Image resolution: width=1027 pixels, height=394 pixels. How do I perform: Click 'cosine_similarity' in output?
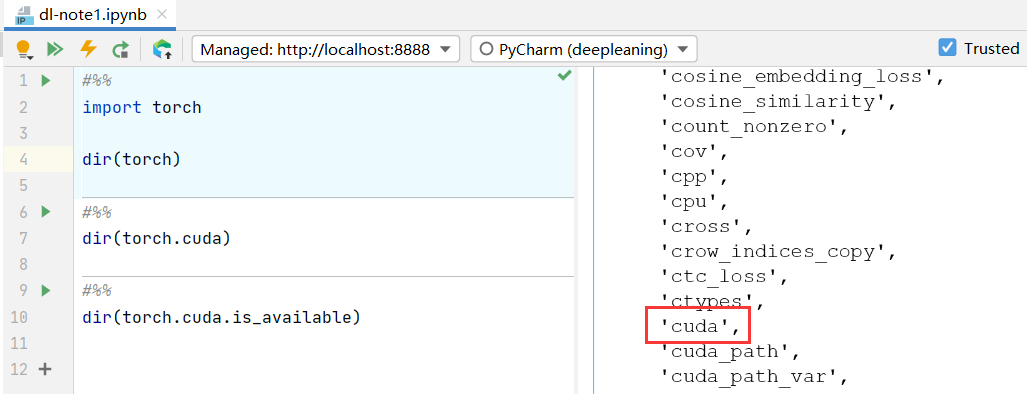point(777,101)
